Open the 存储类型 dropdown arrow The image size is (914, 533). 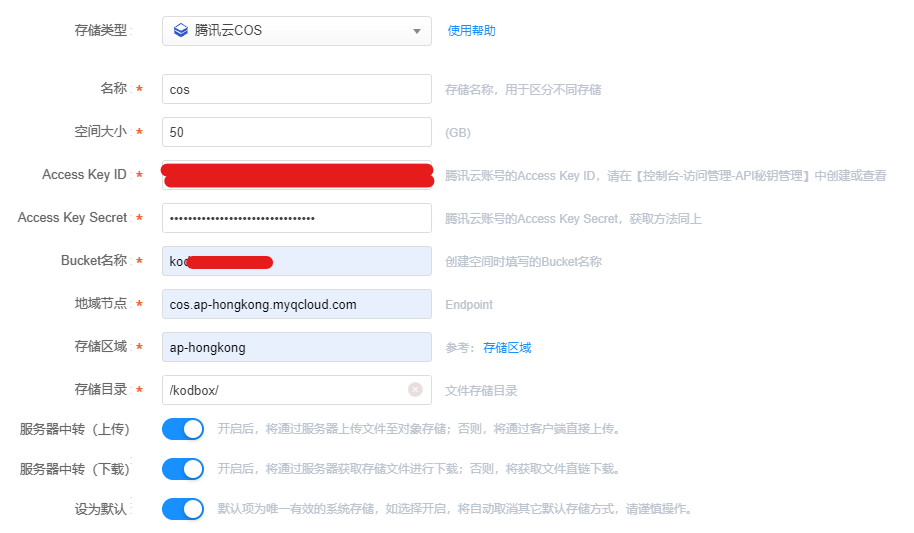416,31
